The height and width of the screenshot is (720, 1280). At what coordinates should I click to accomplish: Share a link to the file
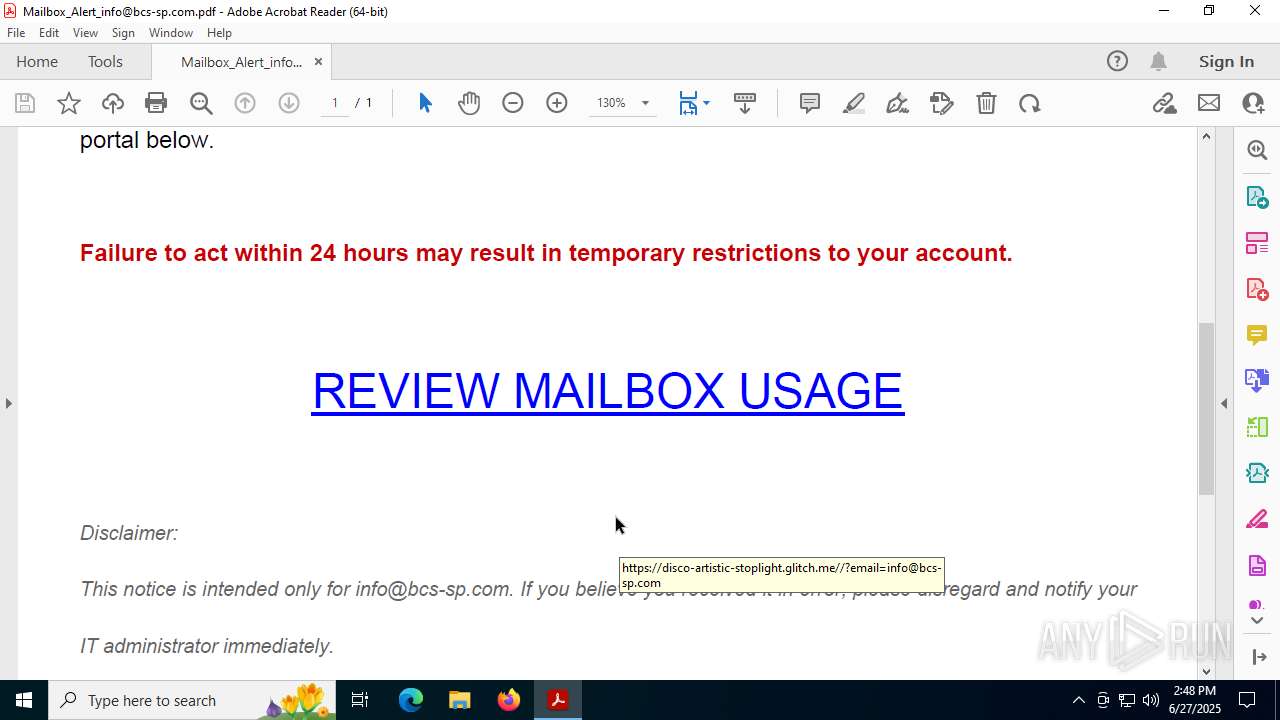click(1164, 103)
